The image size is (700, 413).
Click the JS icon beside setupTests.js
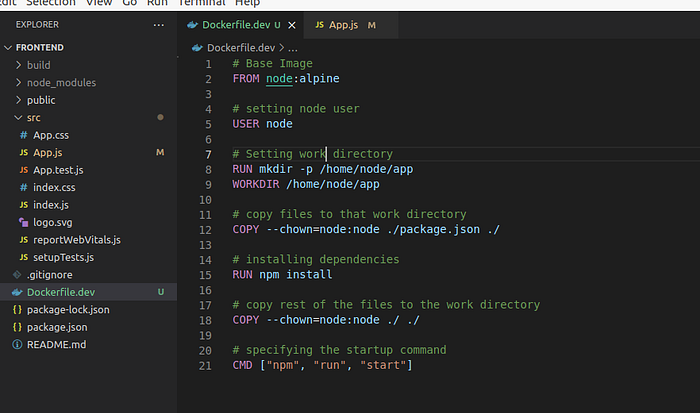pos(24,257)
